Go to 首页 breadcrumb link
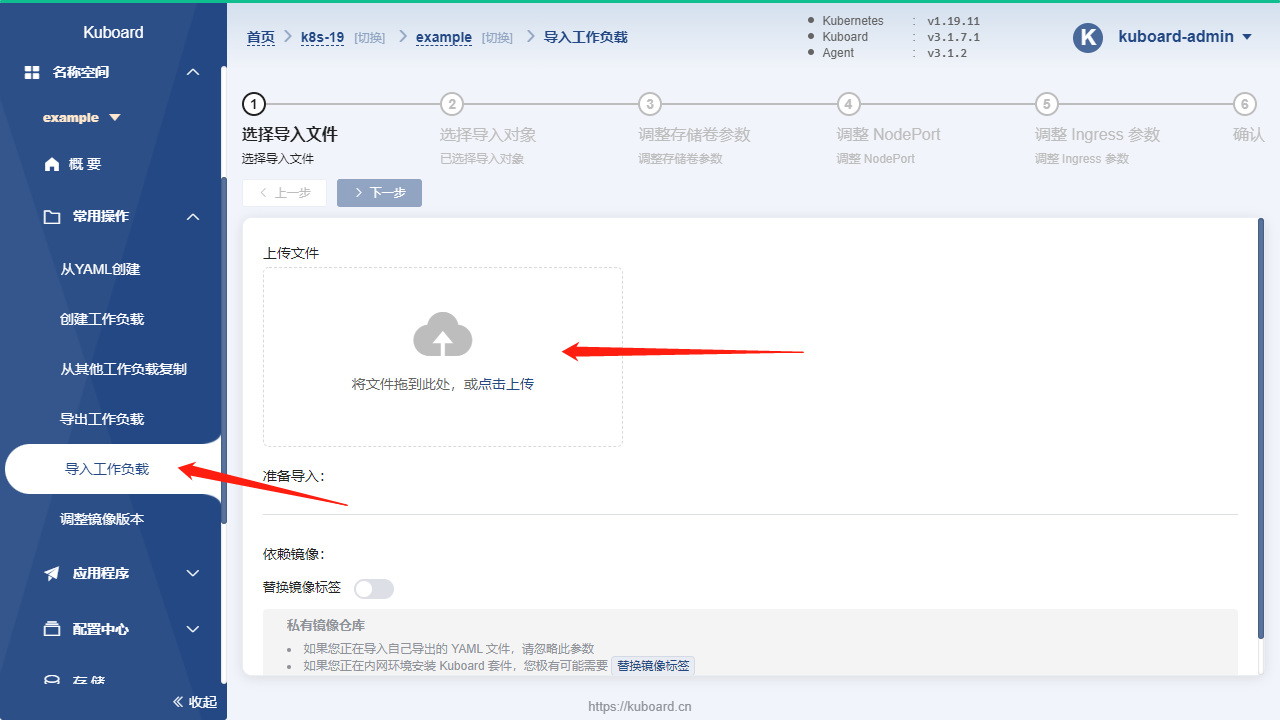1280x720 pixels. (261, 37)
